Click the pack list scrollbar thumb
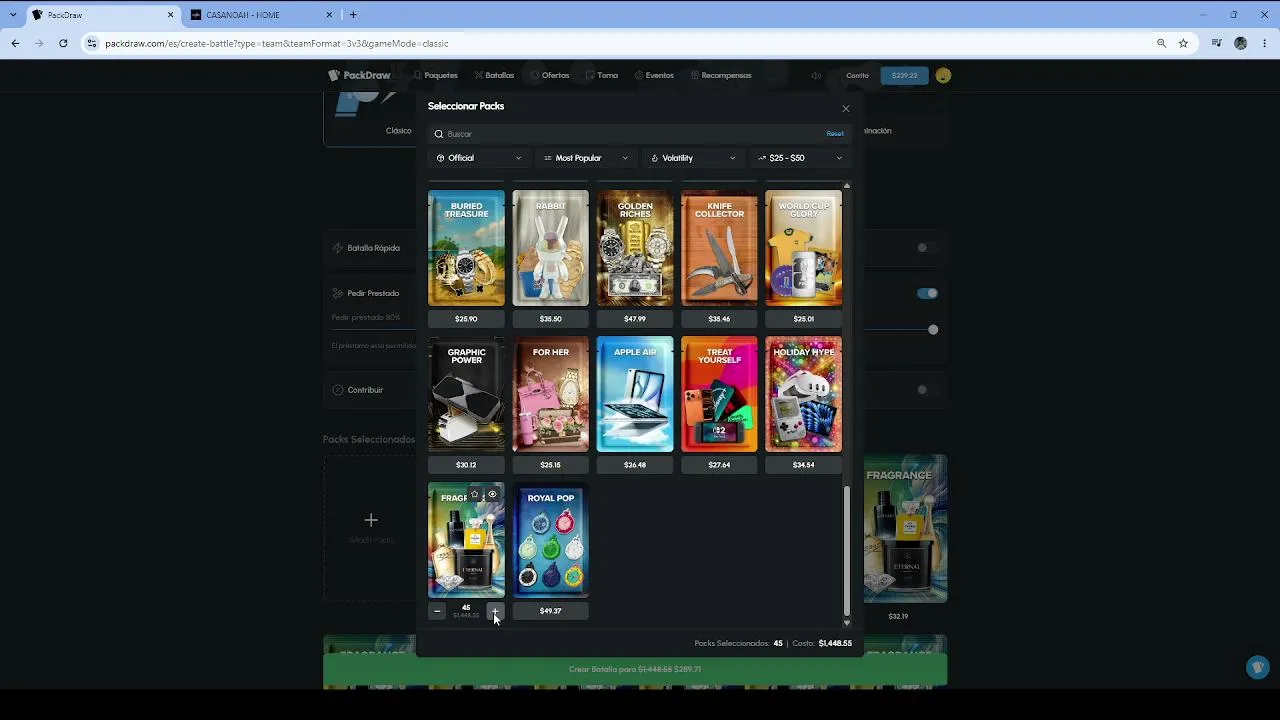This screenshot has width=1280, height=720. [x=847, y=551]
